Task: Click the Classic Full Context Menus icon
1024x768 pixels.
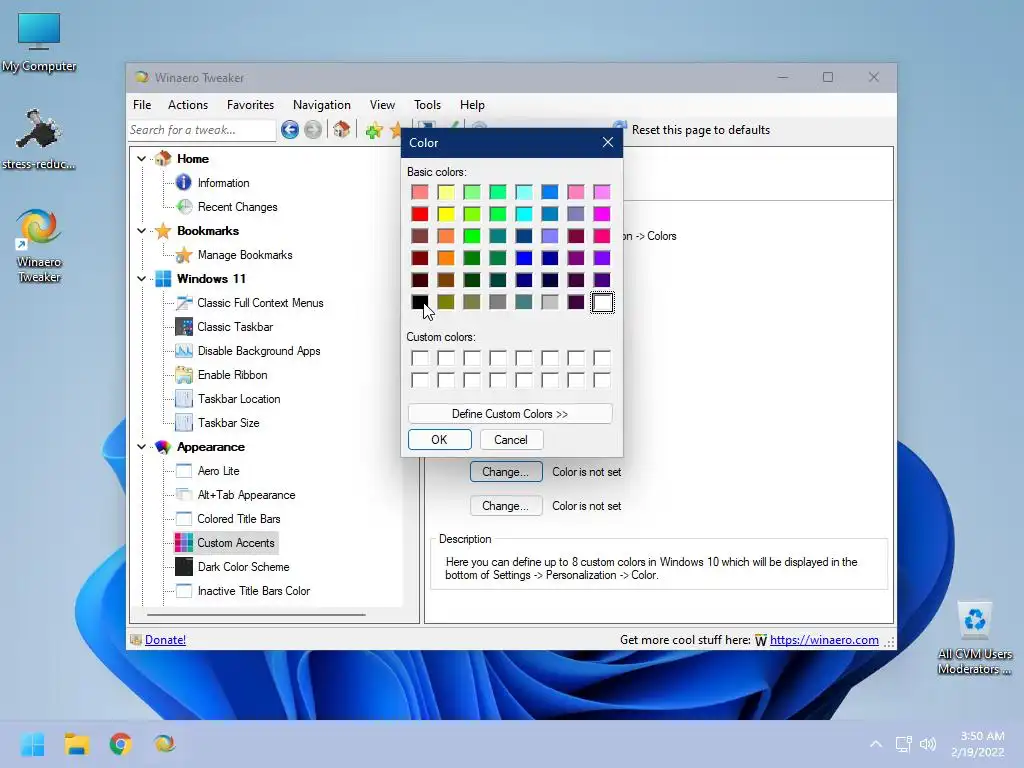Action: click(184, 302)
